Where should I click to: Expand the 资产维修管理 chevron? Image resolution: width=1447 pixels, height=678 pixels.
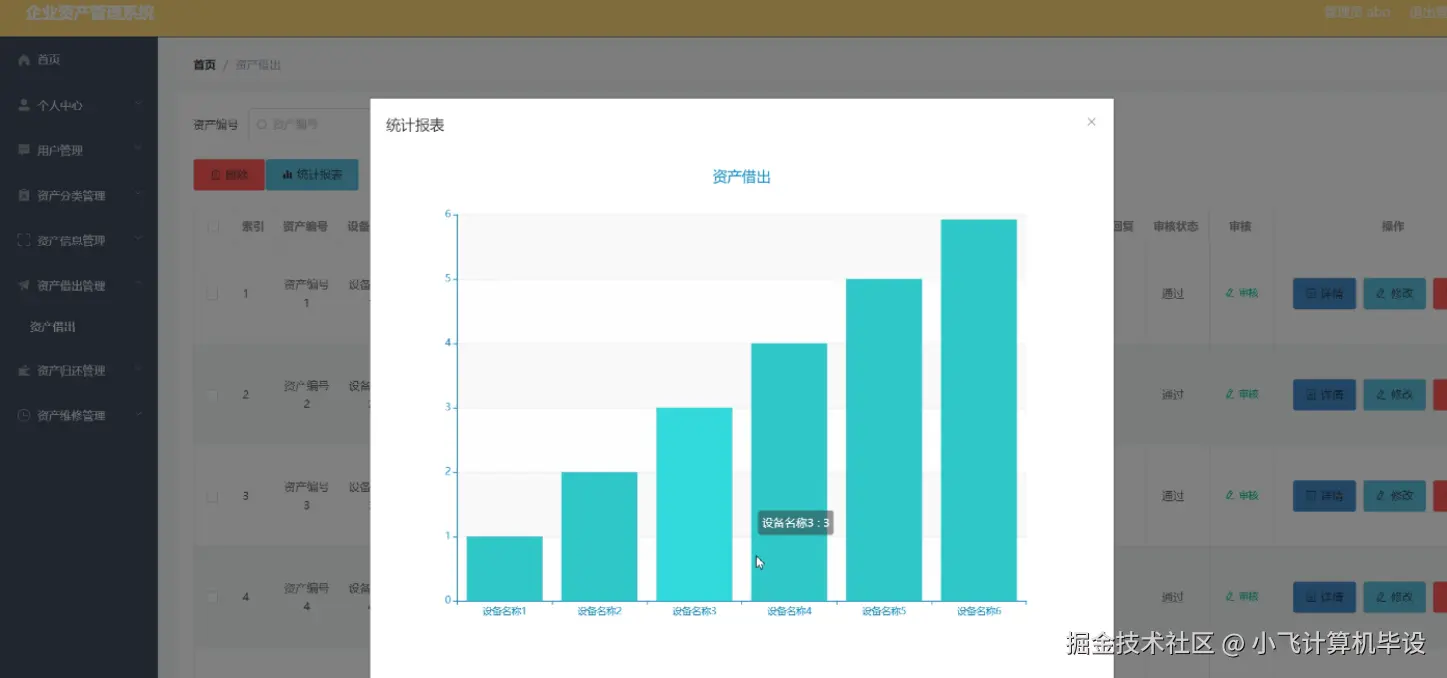(x=139, y=415)
